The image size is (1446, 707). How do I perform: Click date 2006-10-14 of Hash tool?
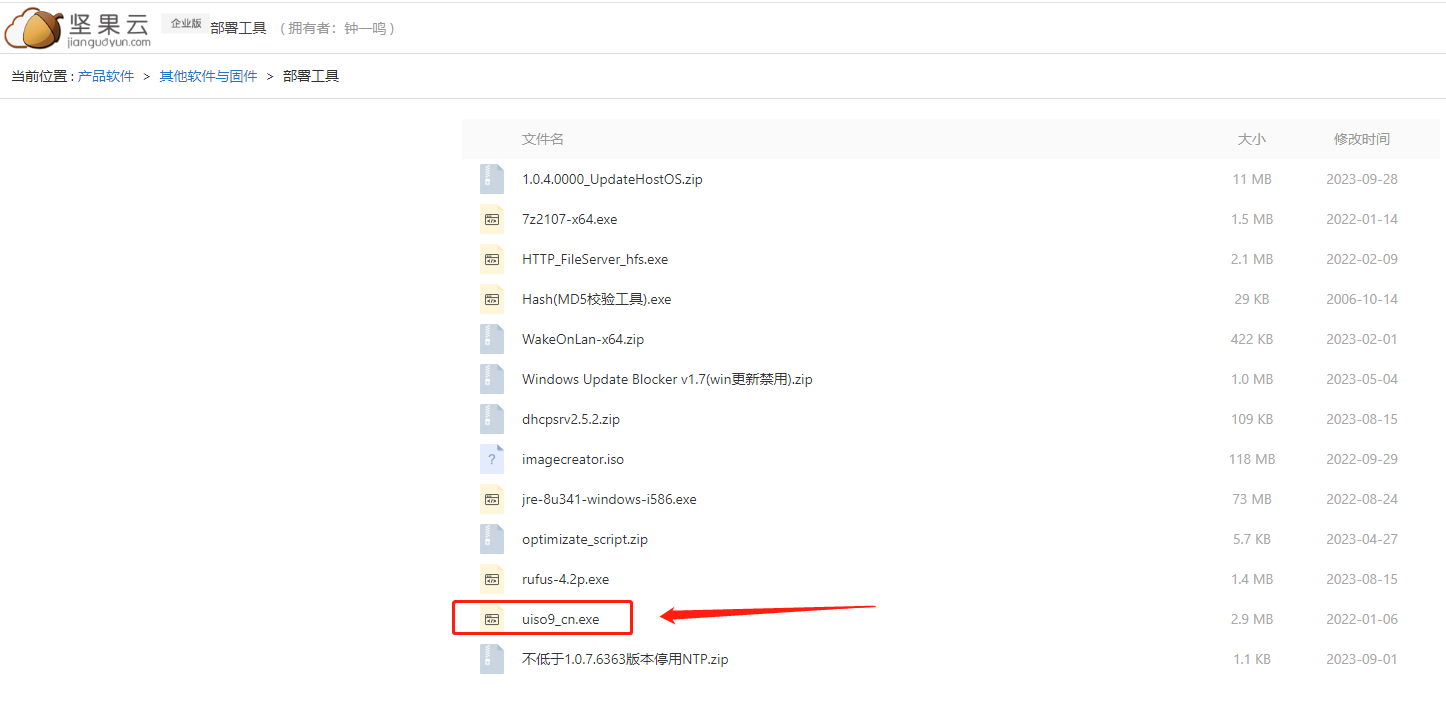[x=1362, y=299]
